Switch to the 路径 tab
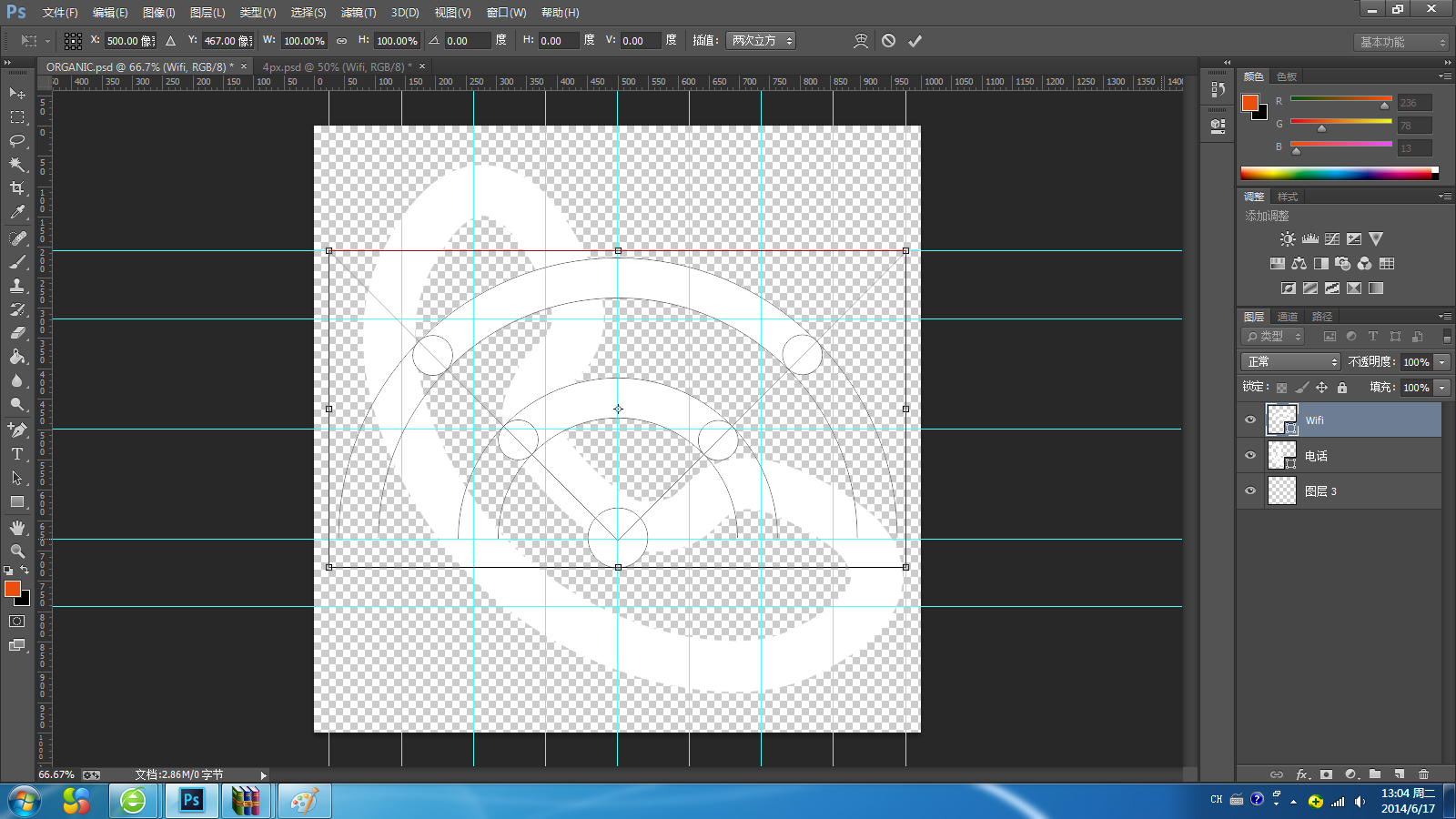The width and height of the screenshot is (1456, 819). (1322, 317)
